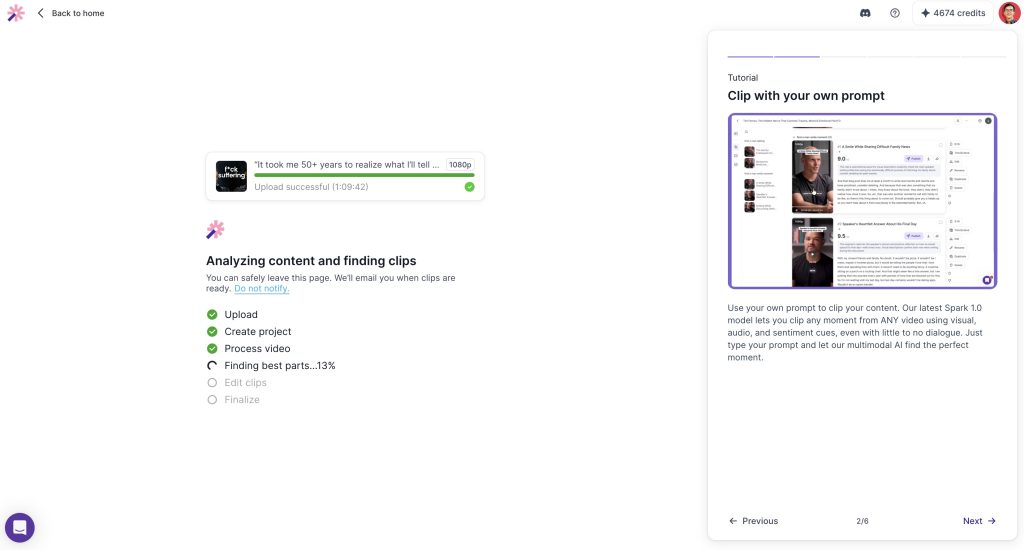Click the back arrow chevron icon

pyautogui.click(x=41, y=13)
